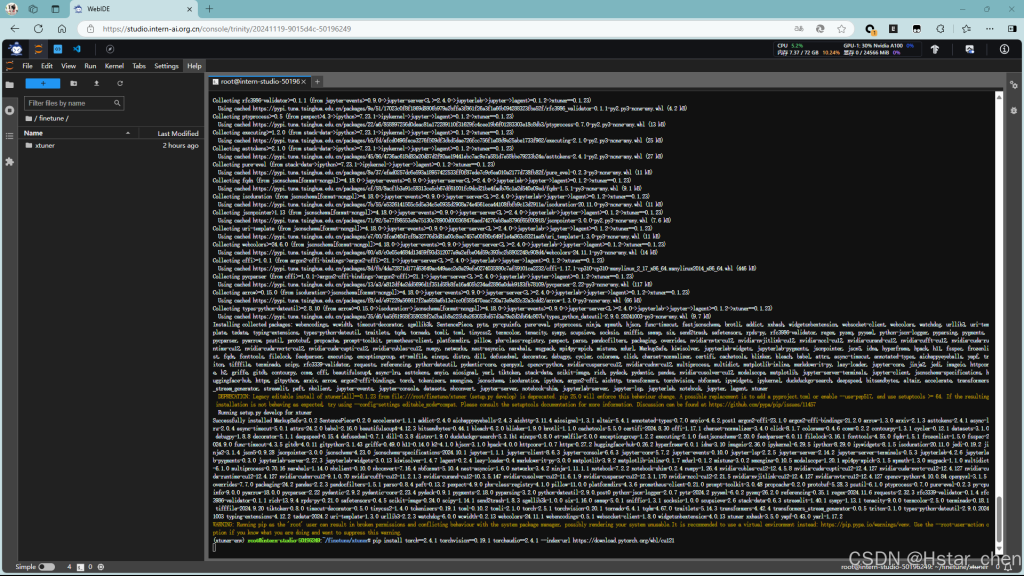Click the New Folder icon

73,84
